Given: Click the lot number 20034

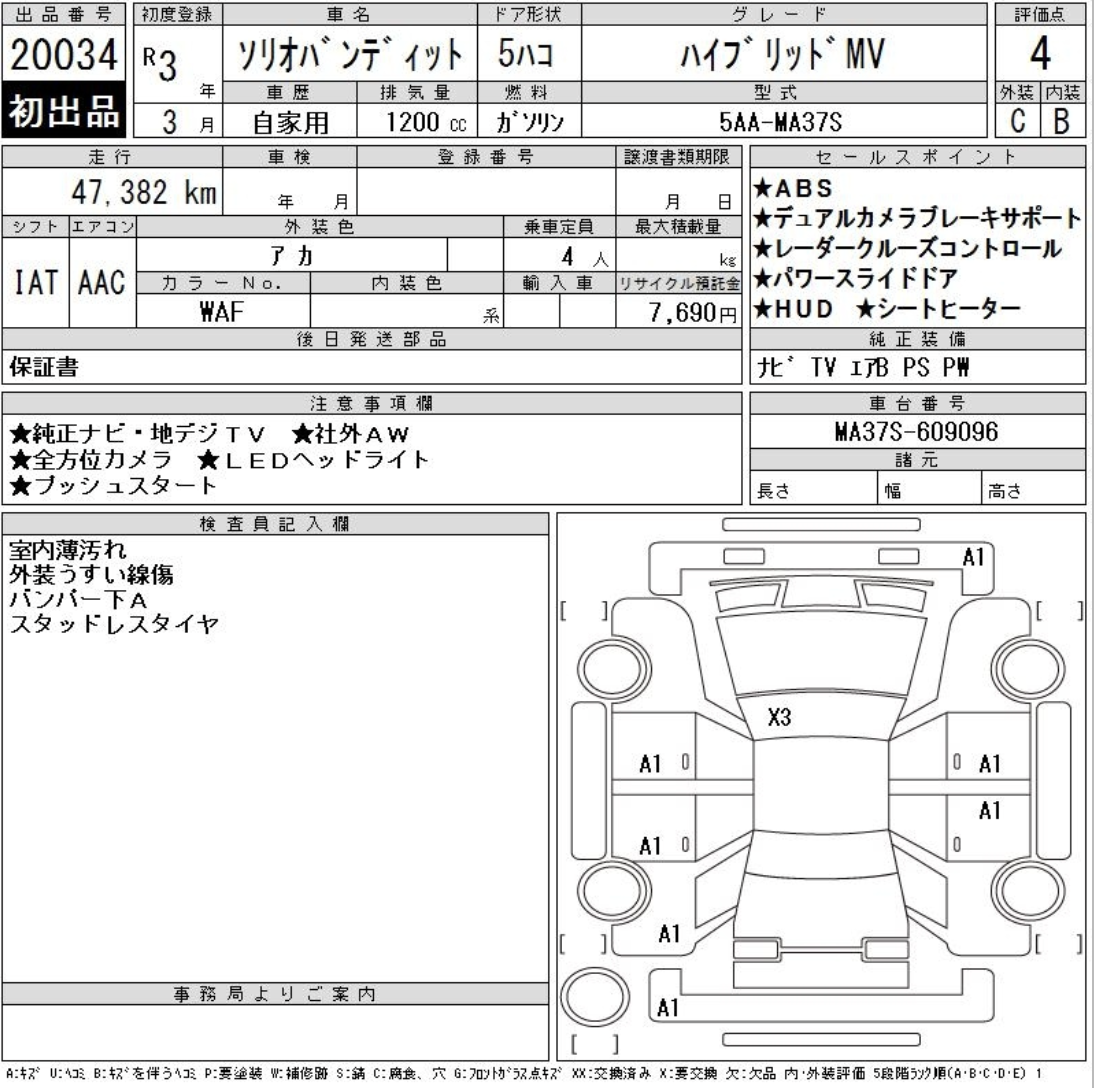Looking at the screenshot, I should coord(63,54).
